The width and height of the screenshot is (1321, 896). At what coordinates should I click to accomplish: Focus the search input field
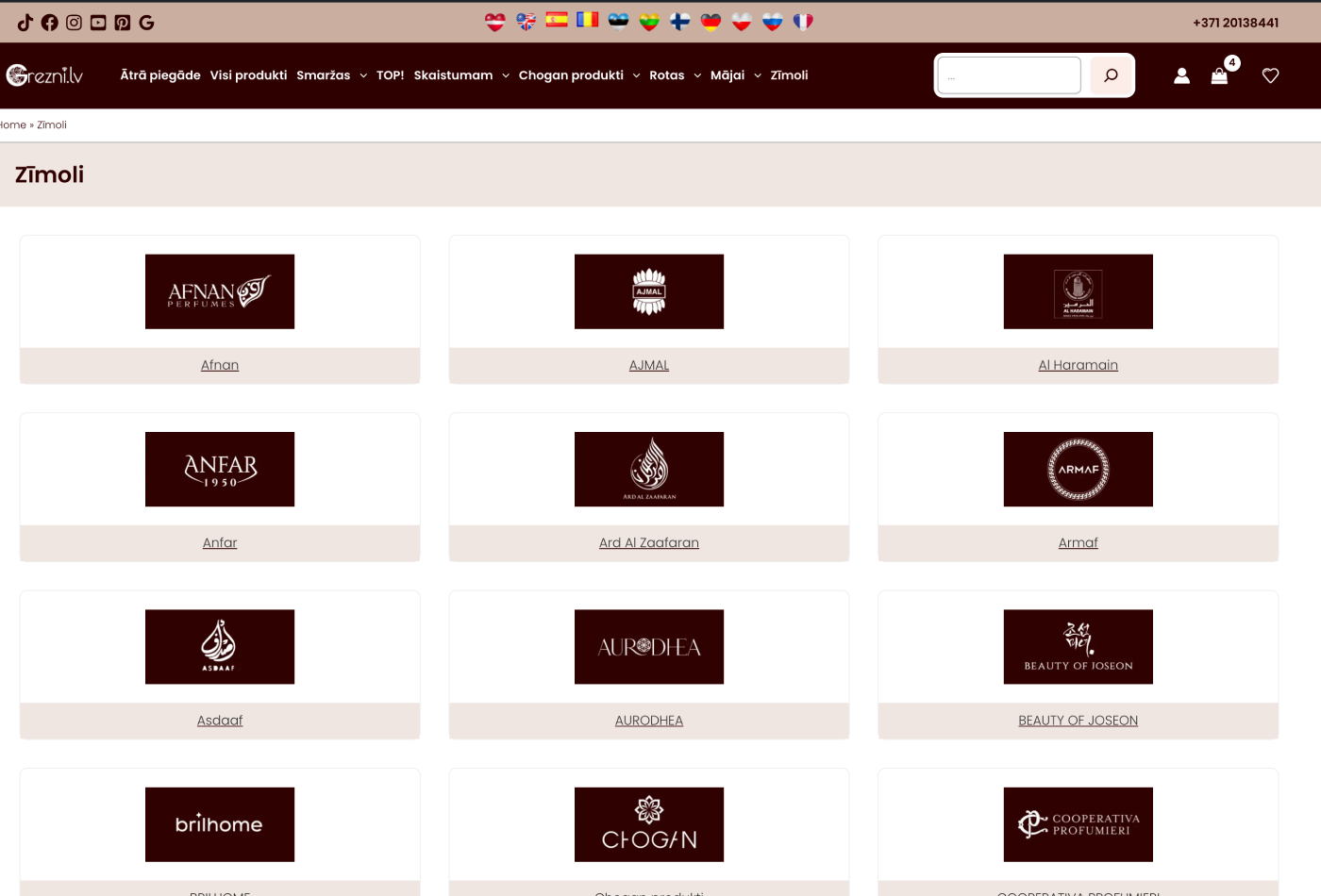[1009, 75]
